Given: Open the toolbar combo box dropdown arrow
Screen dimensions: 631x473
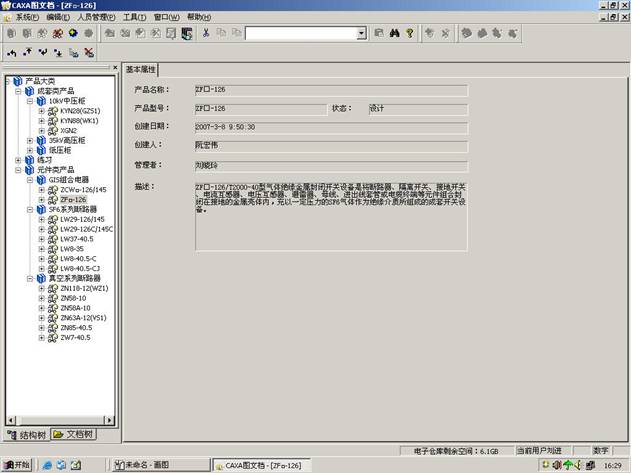Looking at the screenshot, I should (x=362, y=33).
